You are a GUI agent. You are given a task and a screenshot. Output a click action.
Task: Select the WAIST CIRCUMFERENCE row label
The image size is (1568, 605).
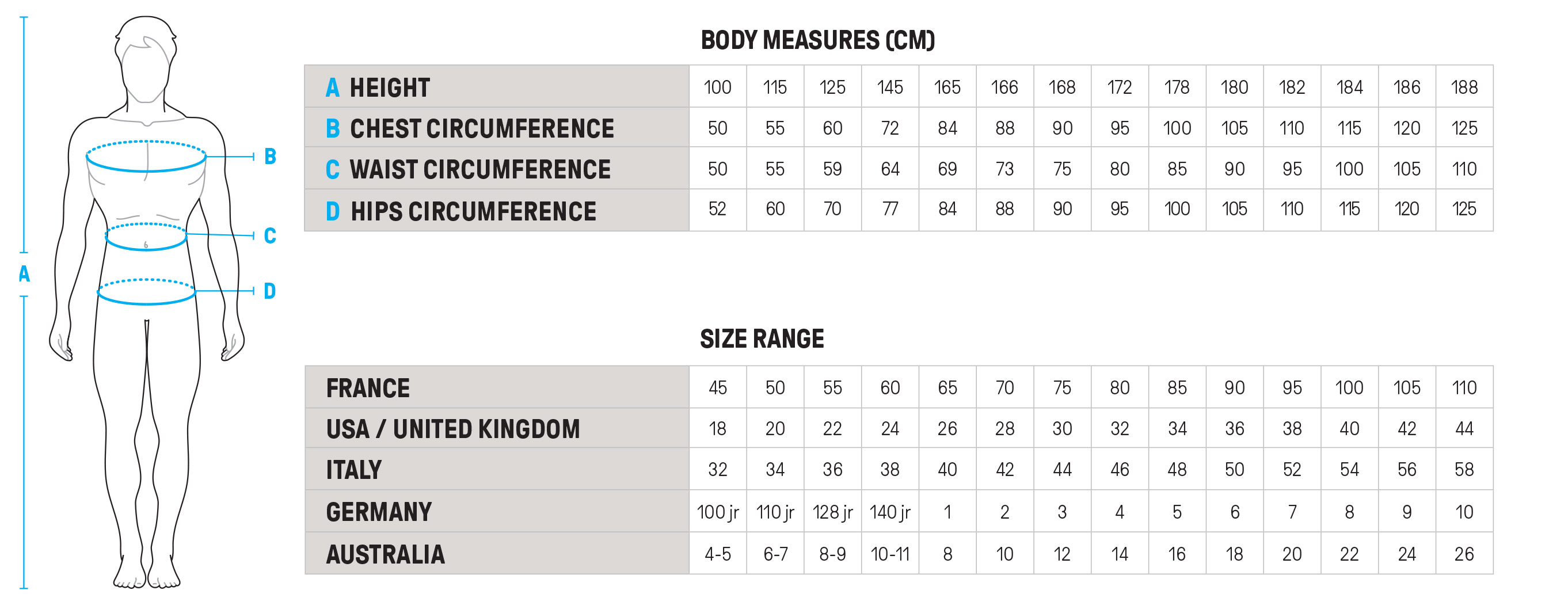(479, 169)
